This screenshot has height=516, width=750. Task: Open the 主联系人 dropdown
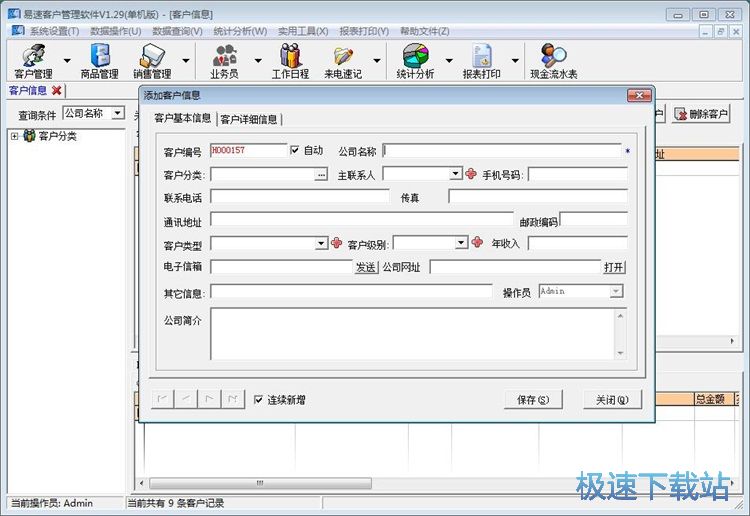pyautogui.click(x=456, y=174)
